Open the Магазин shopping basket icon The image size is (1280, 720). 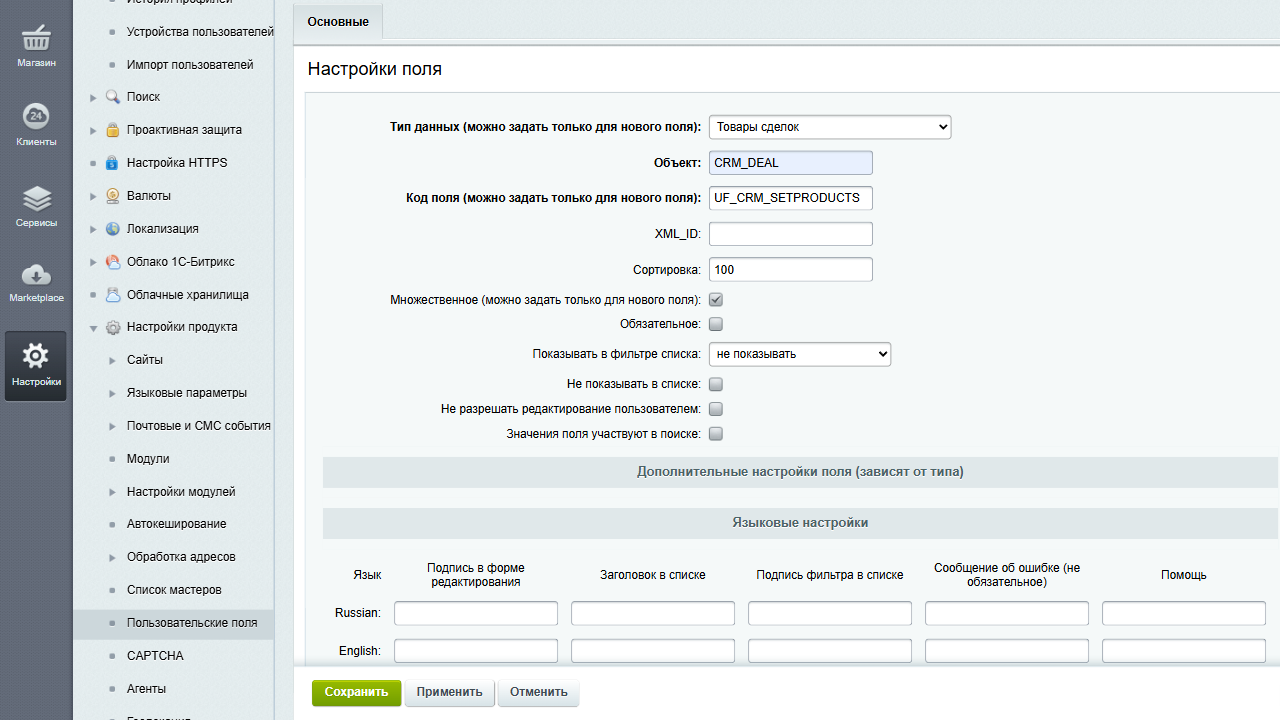tap(36, 39)
